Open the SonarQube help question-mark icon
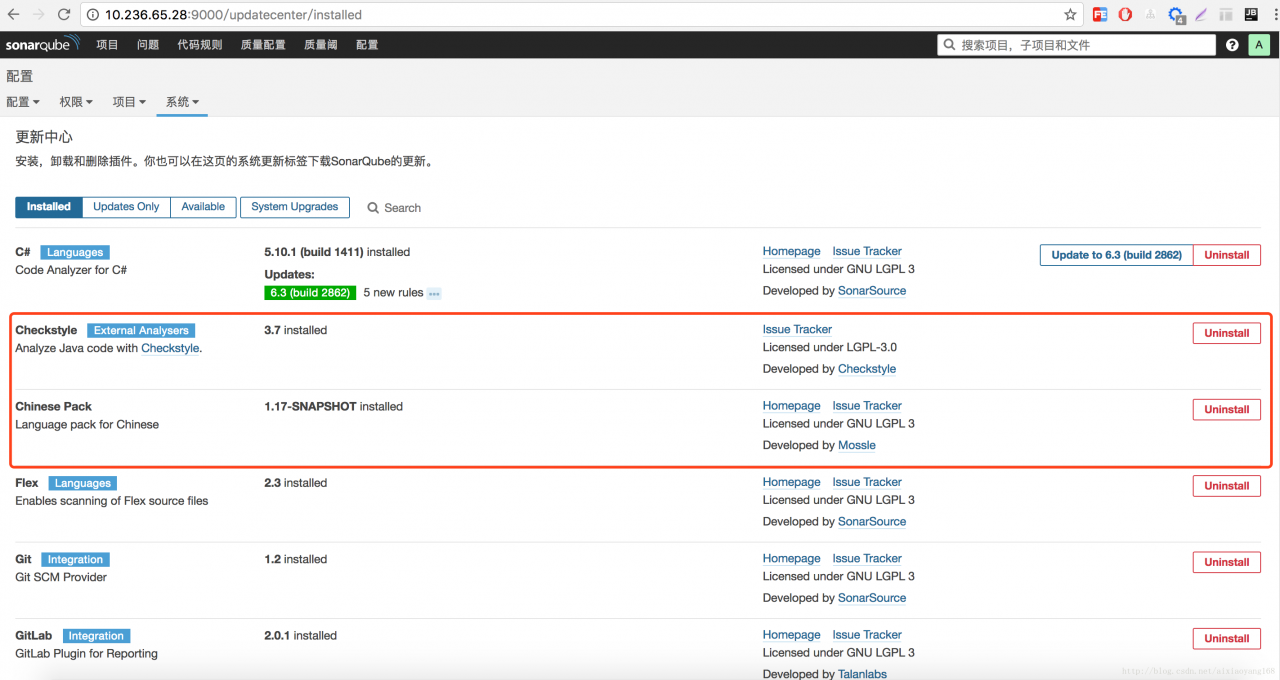 pos(1232,45)
